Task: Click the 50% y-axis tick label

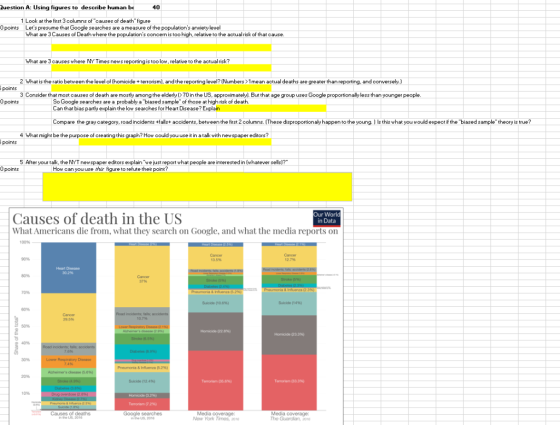Action: [25, 326]
